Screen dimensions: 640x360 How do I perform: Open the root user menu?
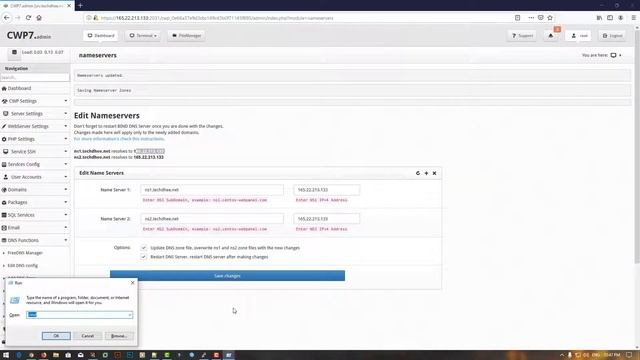[579, 36]
